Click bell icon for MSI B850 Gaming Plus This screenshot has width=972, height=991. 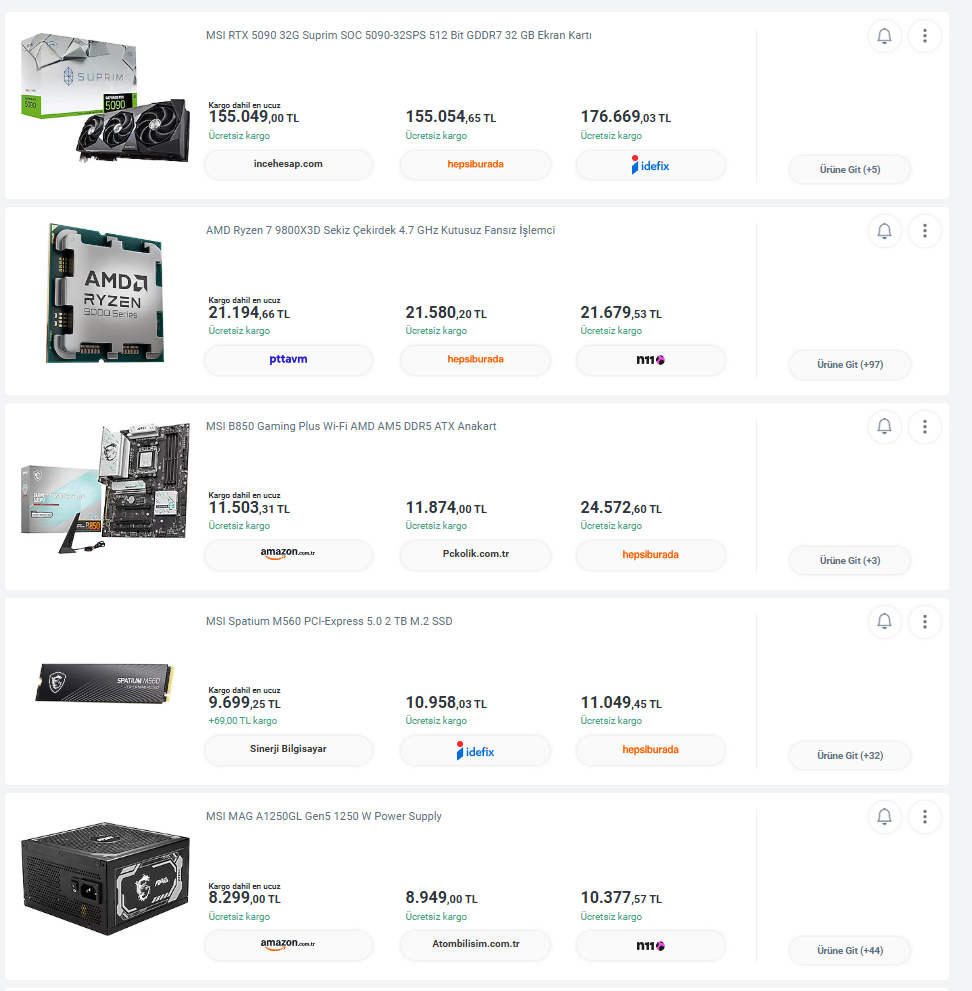(x=884, y=427)
